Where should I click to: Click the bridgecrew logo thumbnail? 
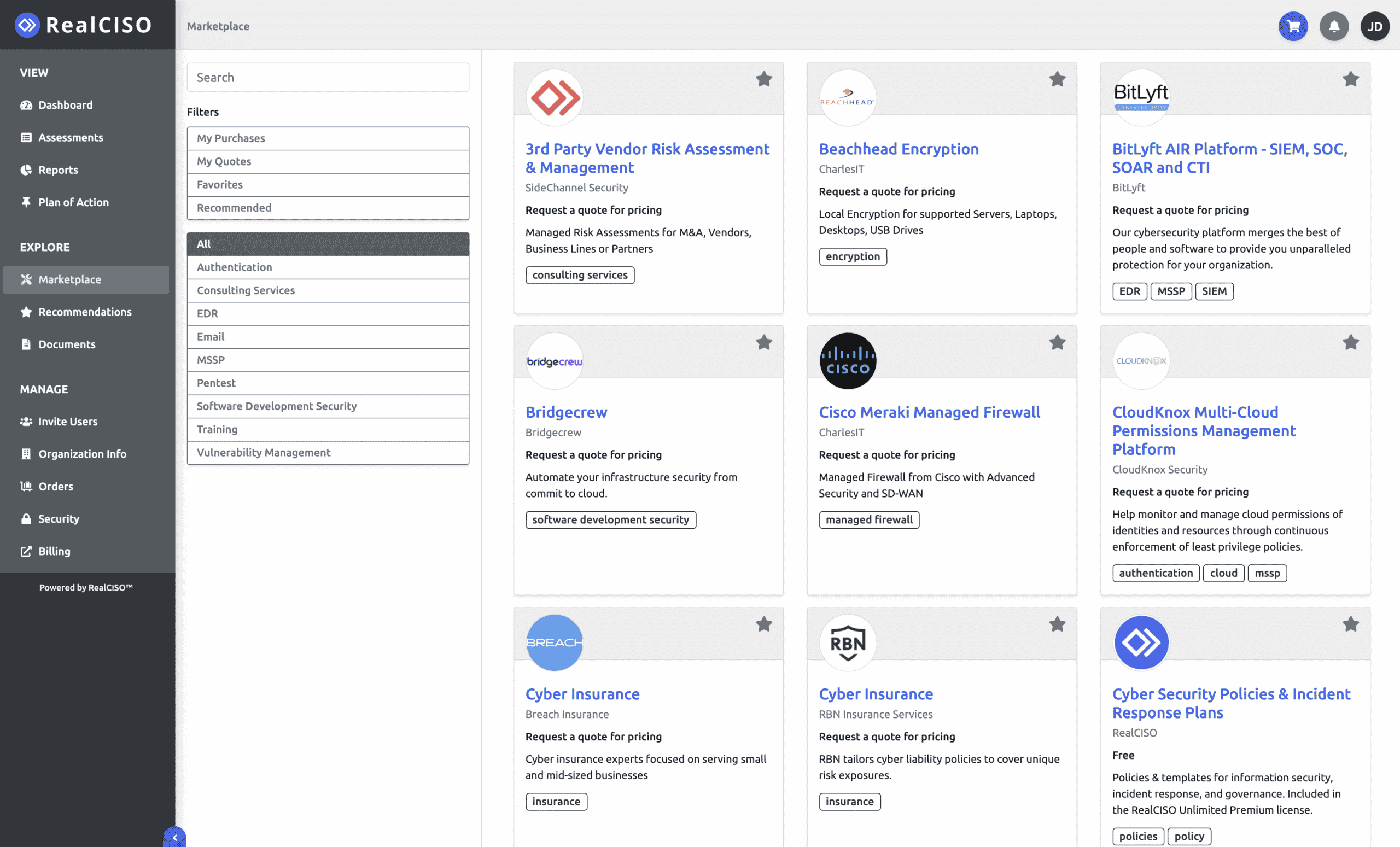click(555, 361)
